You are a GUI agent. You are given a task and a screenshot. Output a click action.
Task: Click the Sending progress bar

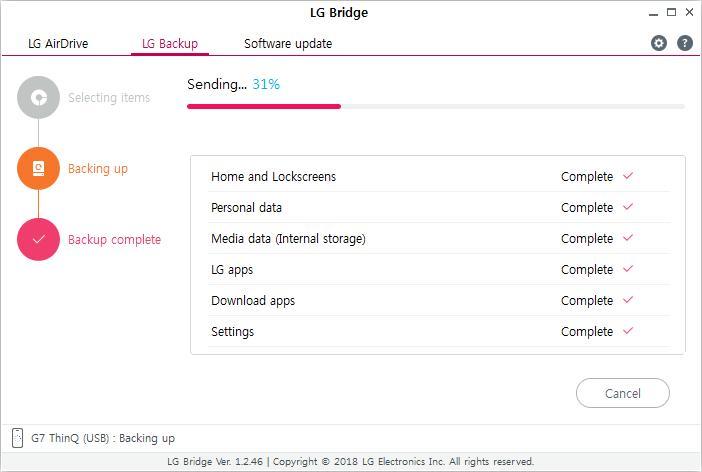click(x=436, y=107)
